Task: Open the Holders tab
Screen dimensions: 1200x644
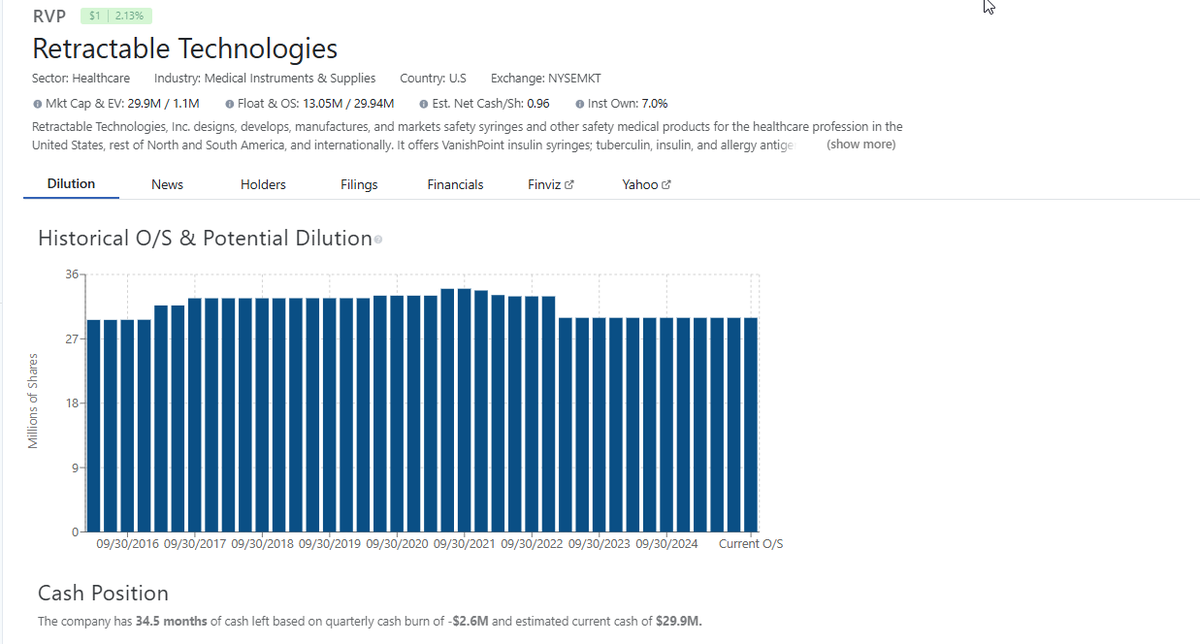Action: tap(263, 184)
